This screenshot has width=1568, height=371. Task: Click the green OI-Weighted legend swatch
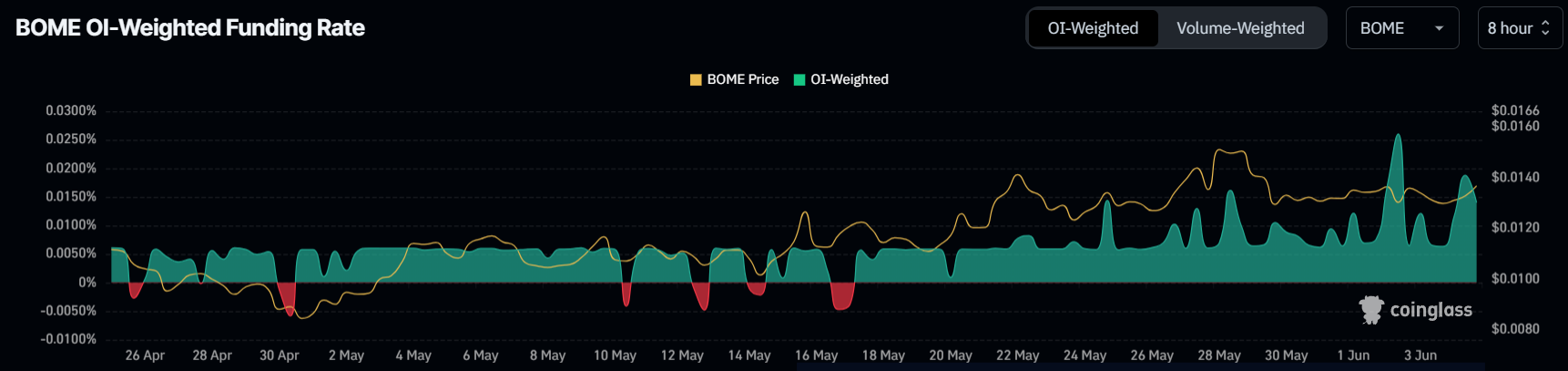pyautogui.click(x=799, y=79)
